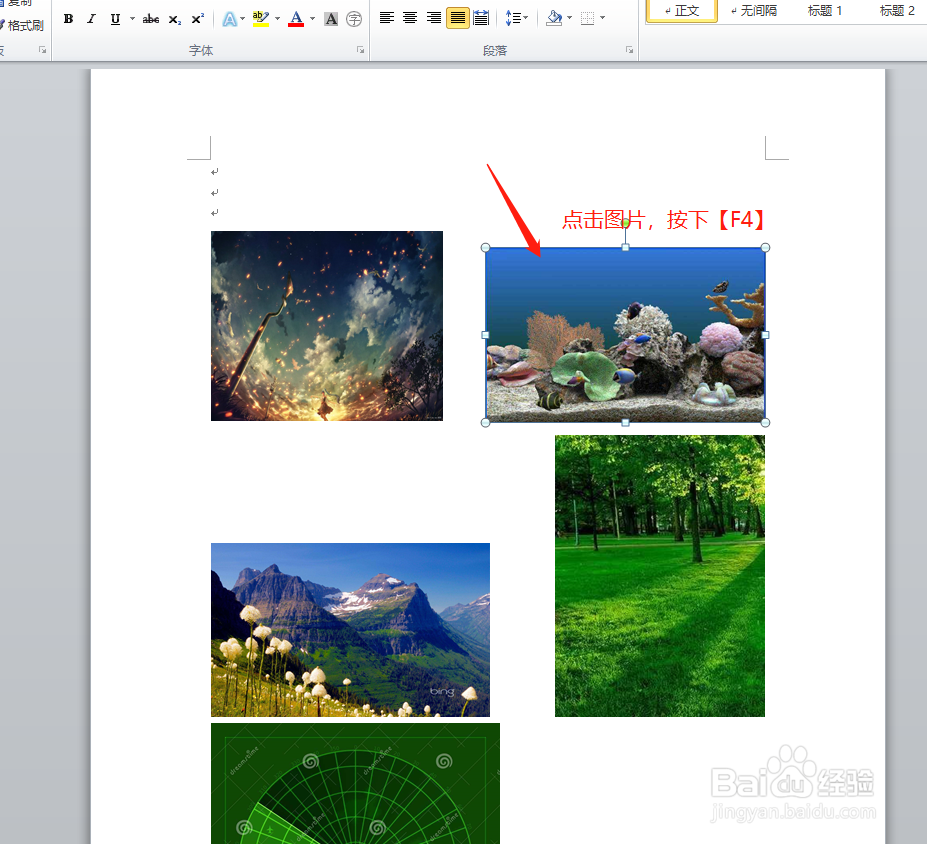Select the 无间隔 style
This screenshot has width=927, height=844.
tap(754, 10)
